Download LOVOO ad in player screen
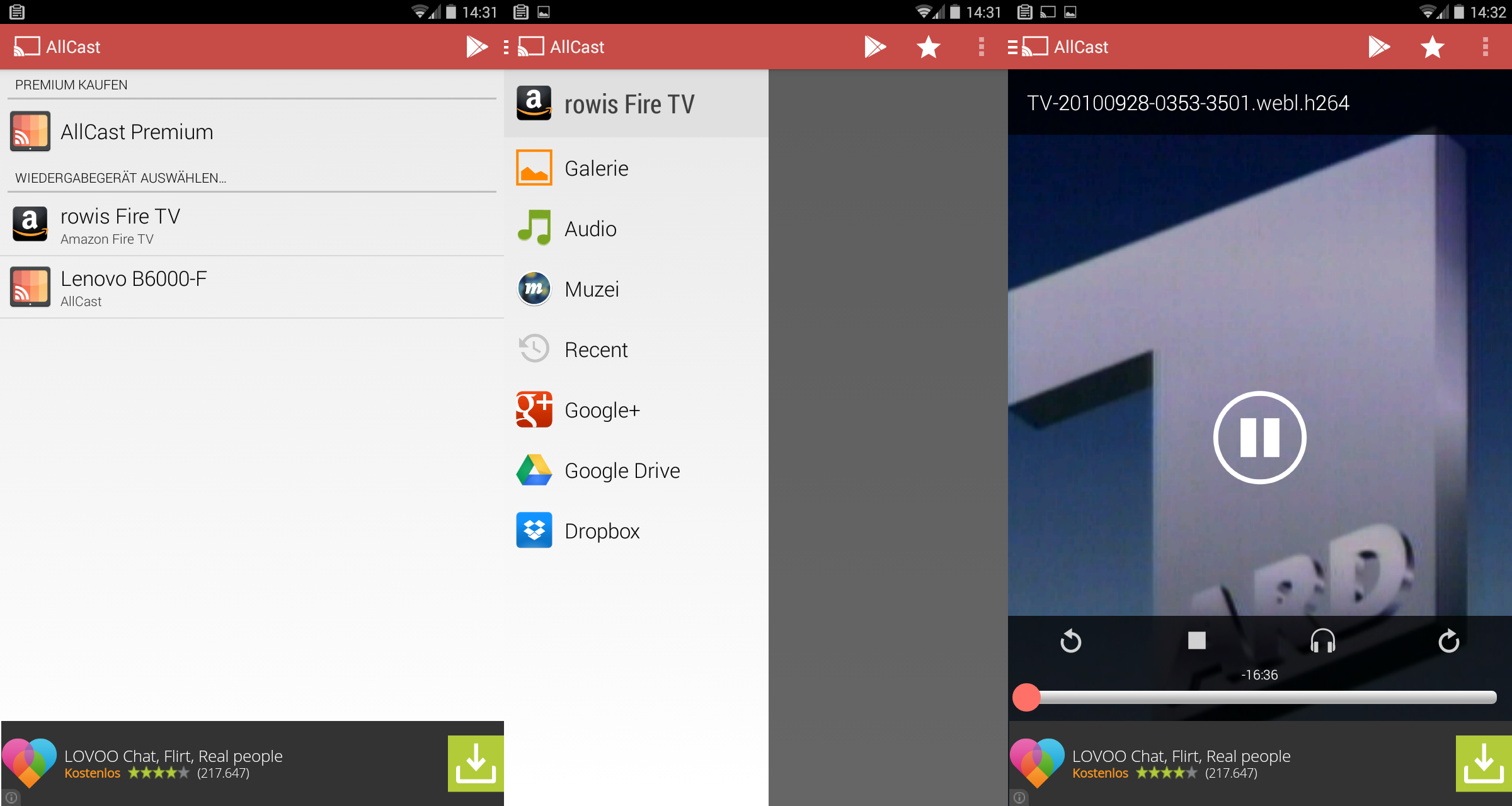Screen dimensions: 1512x806 (1484, 763)
